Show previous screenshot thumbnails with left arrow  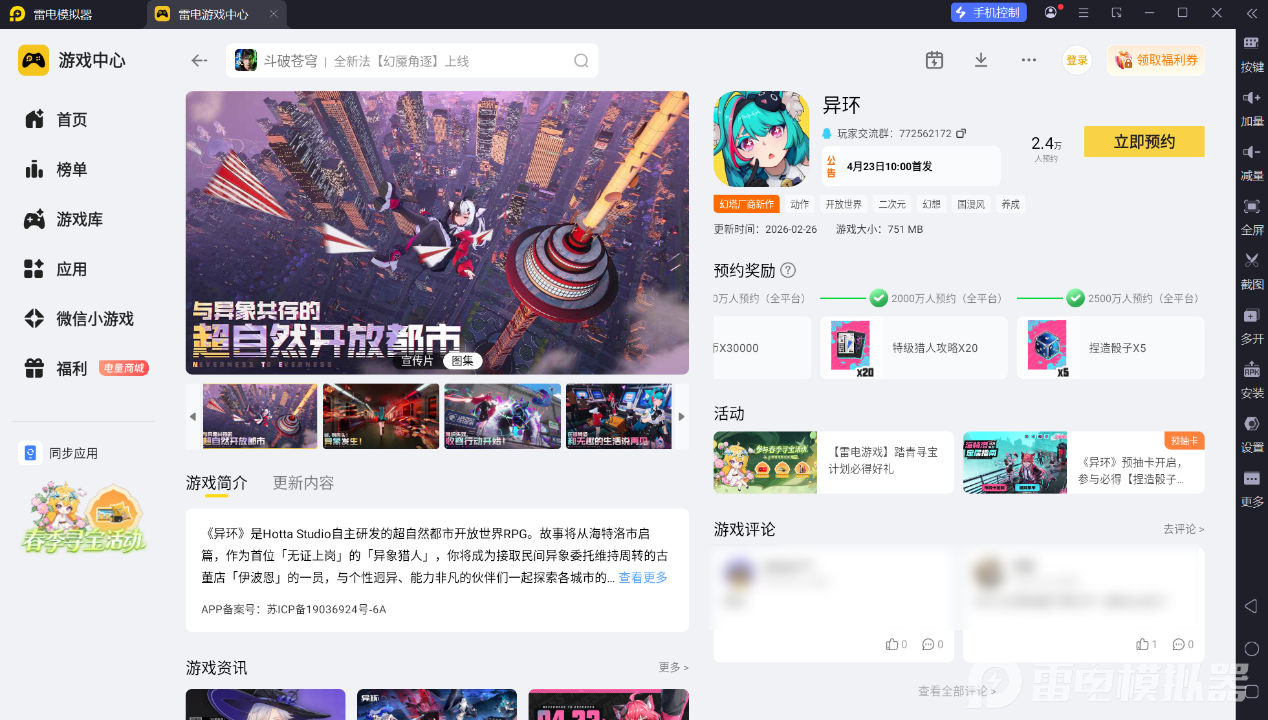pyautogui.click(x=193, y=416)
